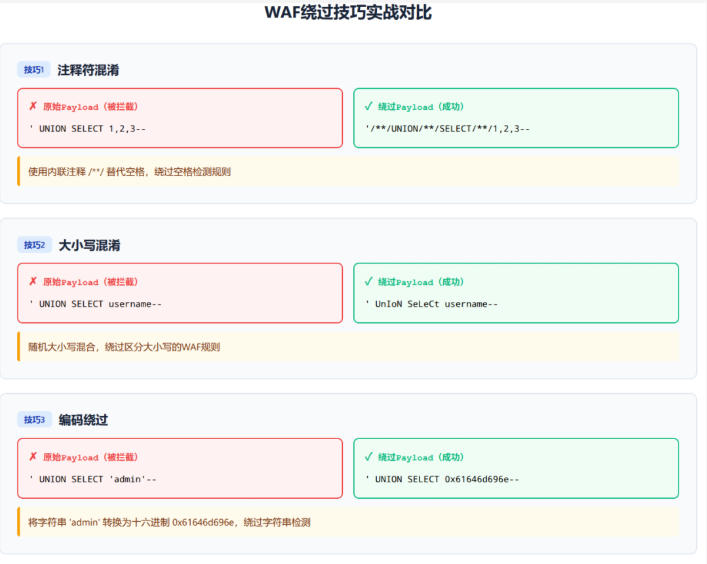Viewport: 707px width, 564px height.
Task: Select the 技巧2 badge
Action: (x=35, y=245)
